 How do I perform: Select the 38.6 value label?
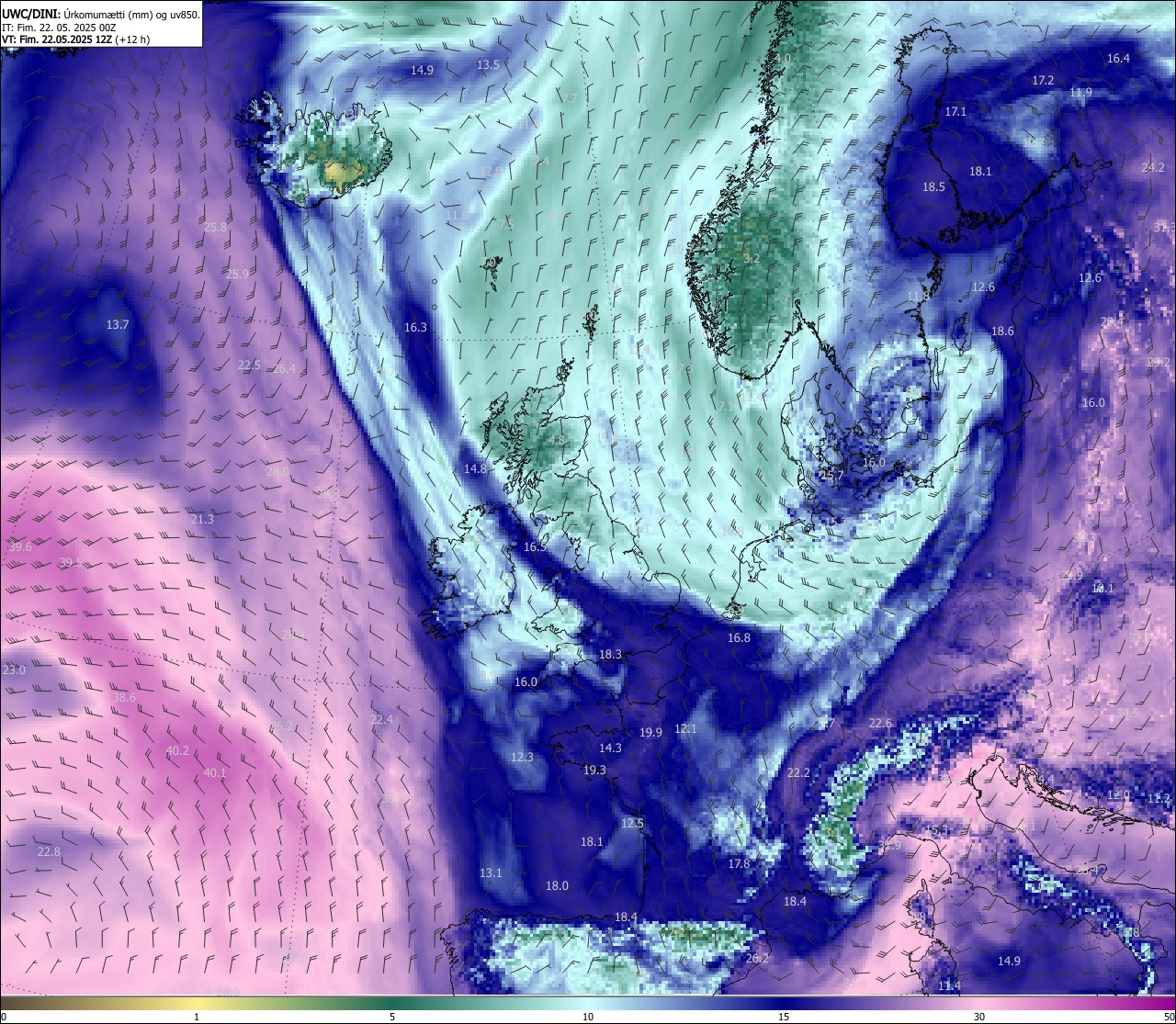click(x=124, y=698)
